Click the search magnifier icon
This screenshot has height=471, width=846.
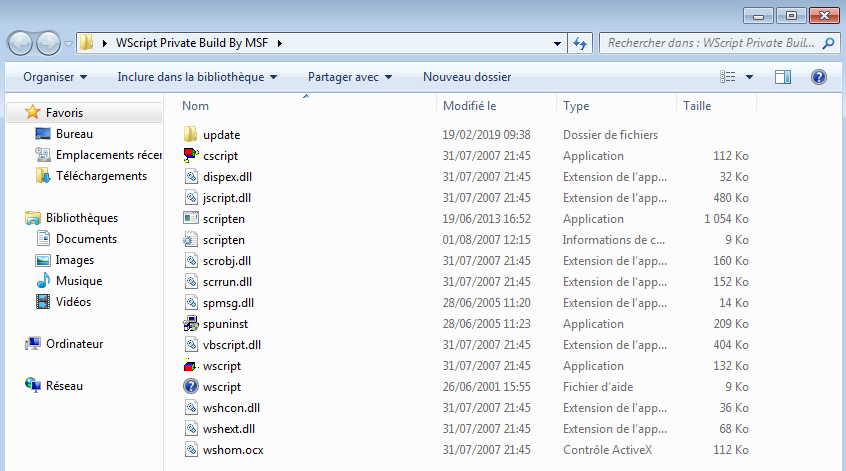[x=828, y=43]
